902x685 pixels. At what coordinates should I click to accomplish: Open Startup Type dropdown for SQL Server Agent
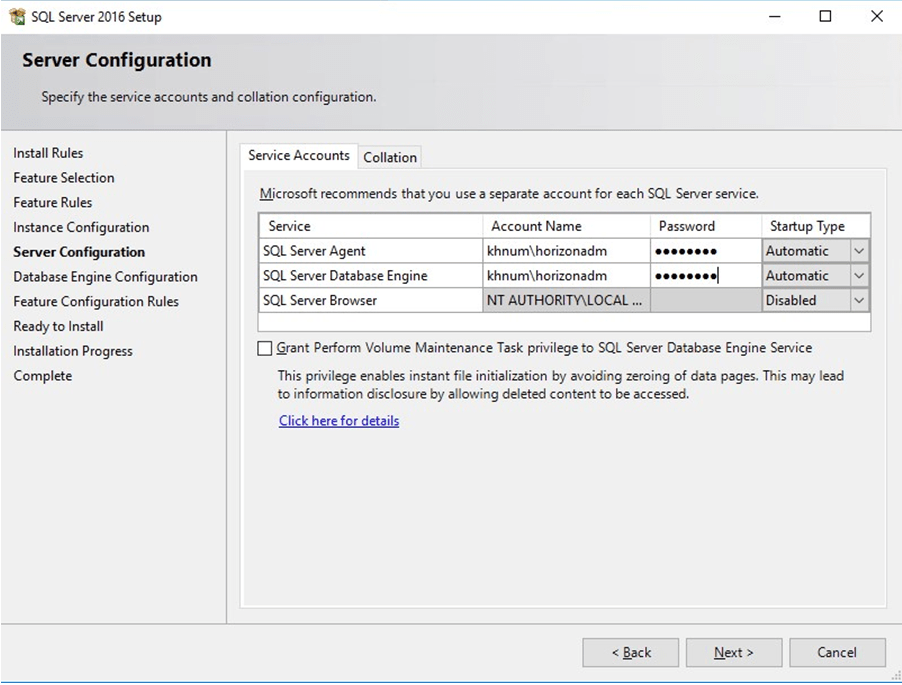coord(859,251)
